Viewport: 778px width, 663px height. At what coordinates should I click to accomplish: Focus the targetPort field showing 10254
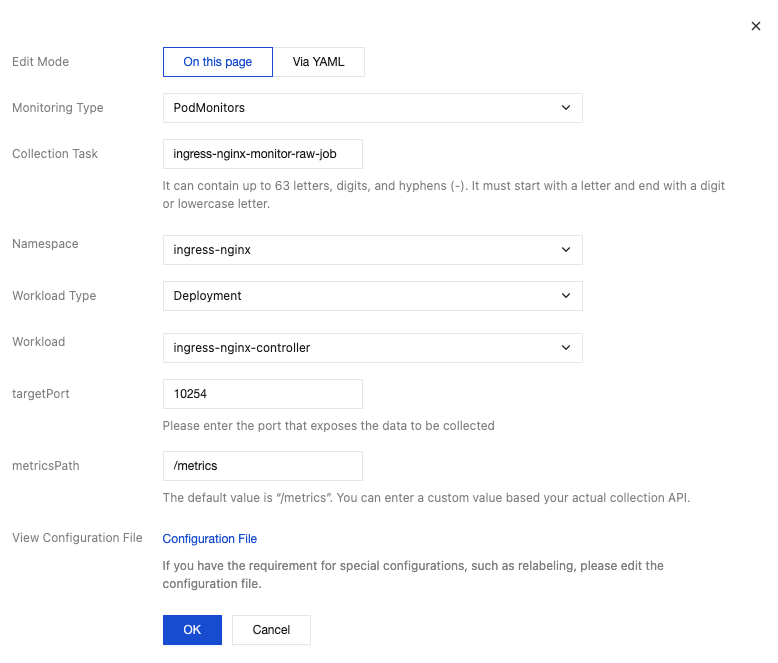click(x=262, y=394)
